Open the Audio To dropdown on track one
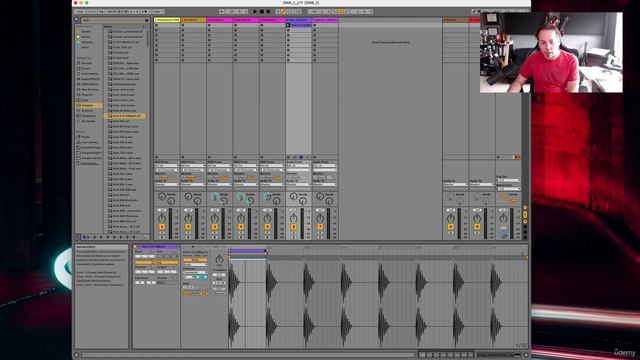Image resolution: width=640 pixels, height=360 pixels. tap(167, 184)
